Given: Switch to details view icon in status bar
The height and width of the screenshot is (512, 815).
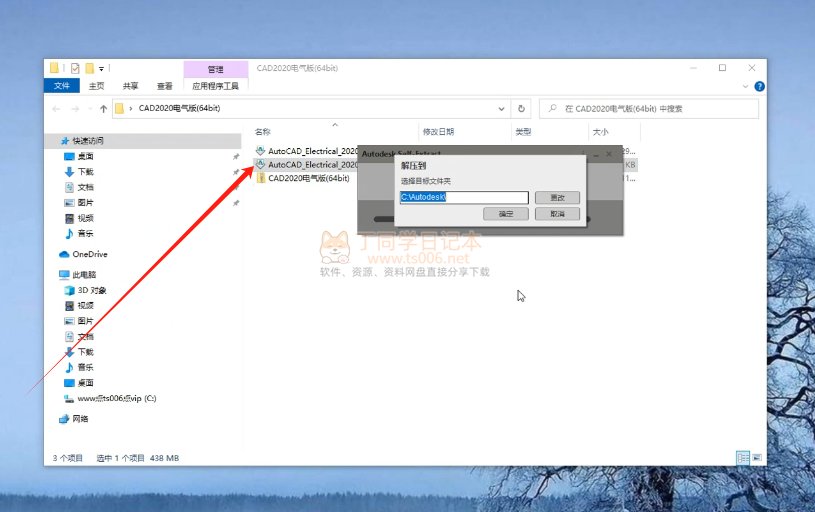Looking at the screenshot, I should [743, 458].
